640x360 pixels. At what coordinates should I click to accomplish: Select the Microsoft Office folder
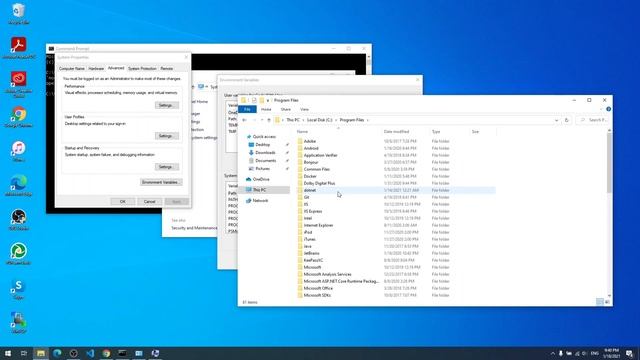318,288
